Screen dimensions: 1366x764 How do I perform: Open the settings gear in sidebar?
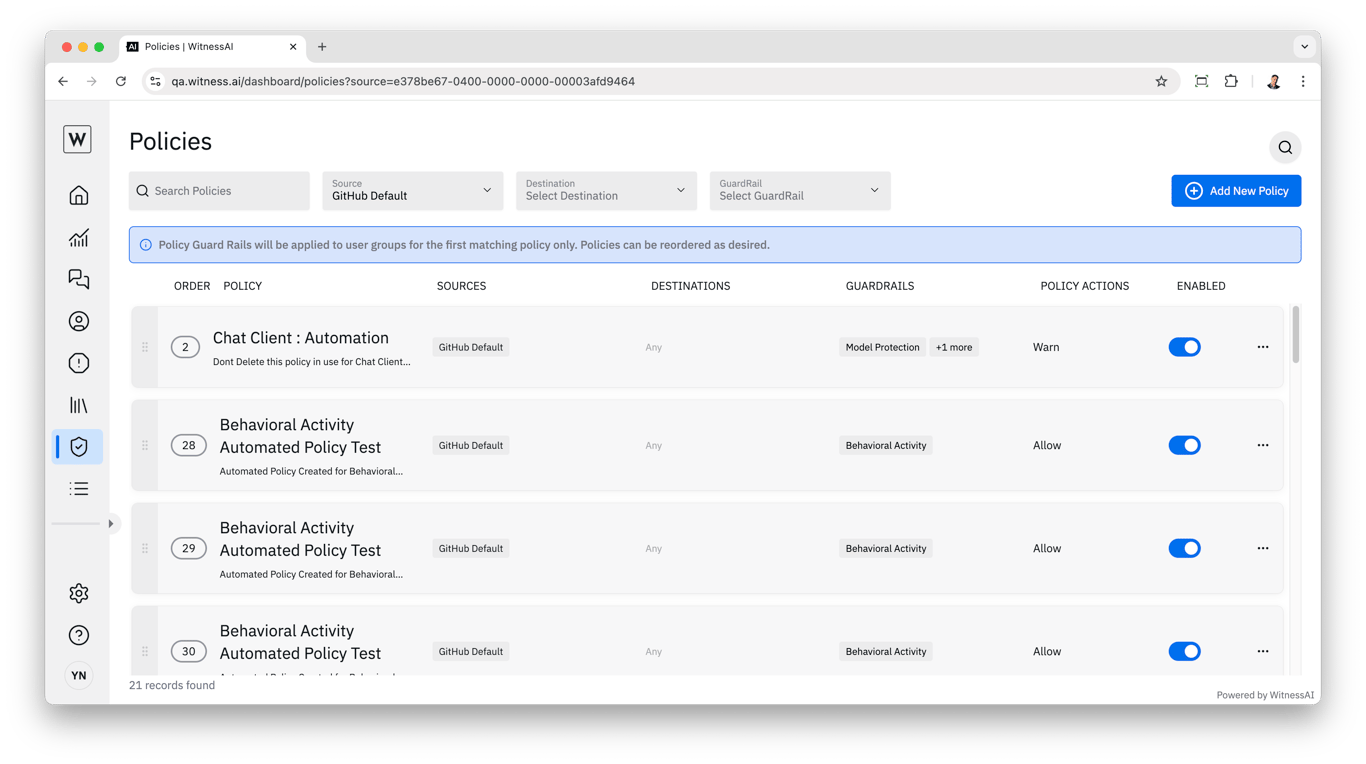coord(79,593)
